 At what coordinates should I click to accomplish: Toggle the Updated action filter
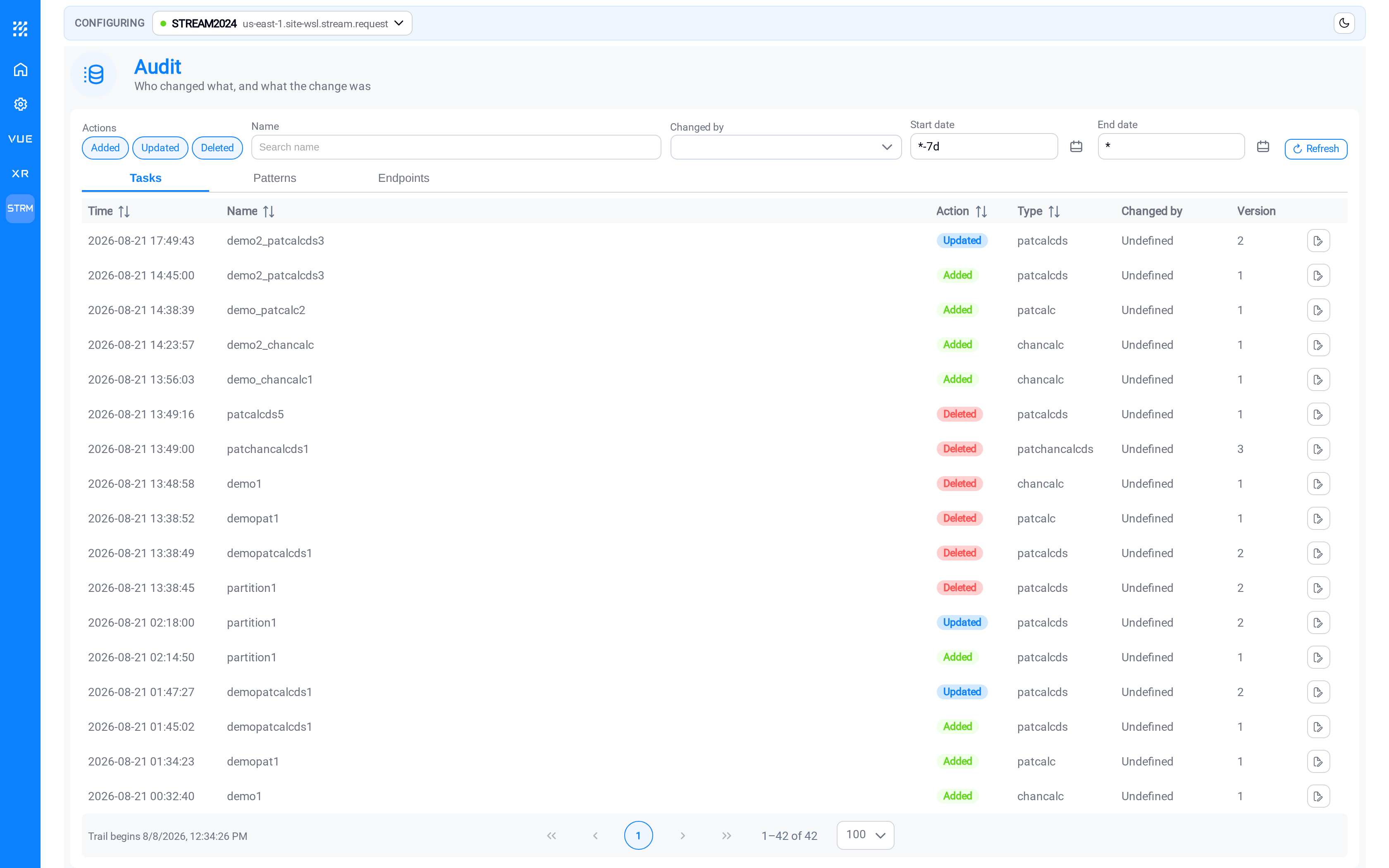point(160,148)
